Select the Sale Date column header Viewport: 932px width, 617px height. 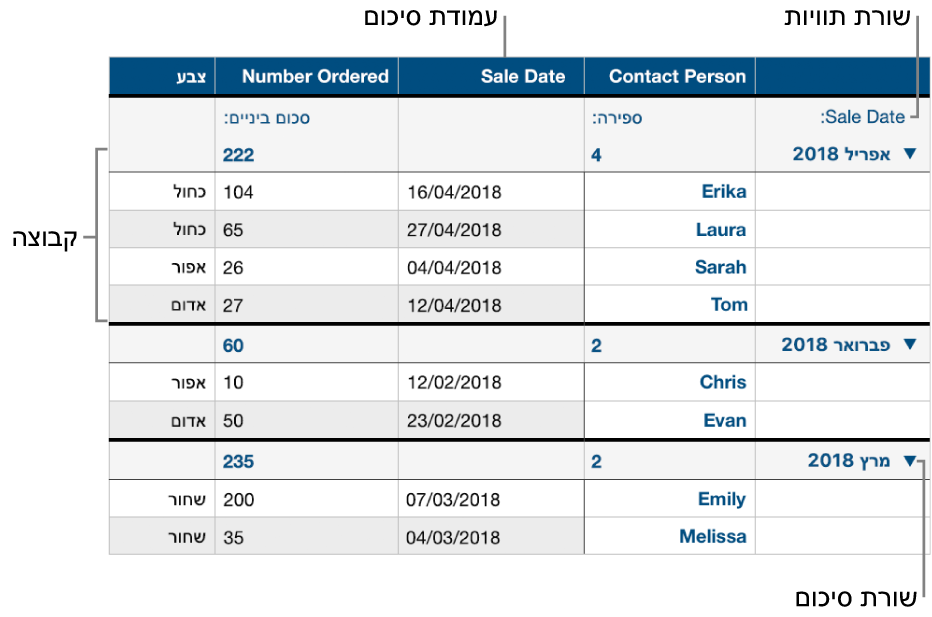point(492,76)
